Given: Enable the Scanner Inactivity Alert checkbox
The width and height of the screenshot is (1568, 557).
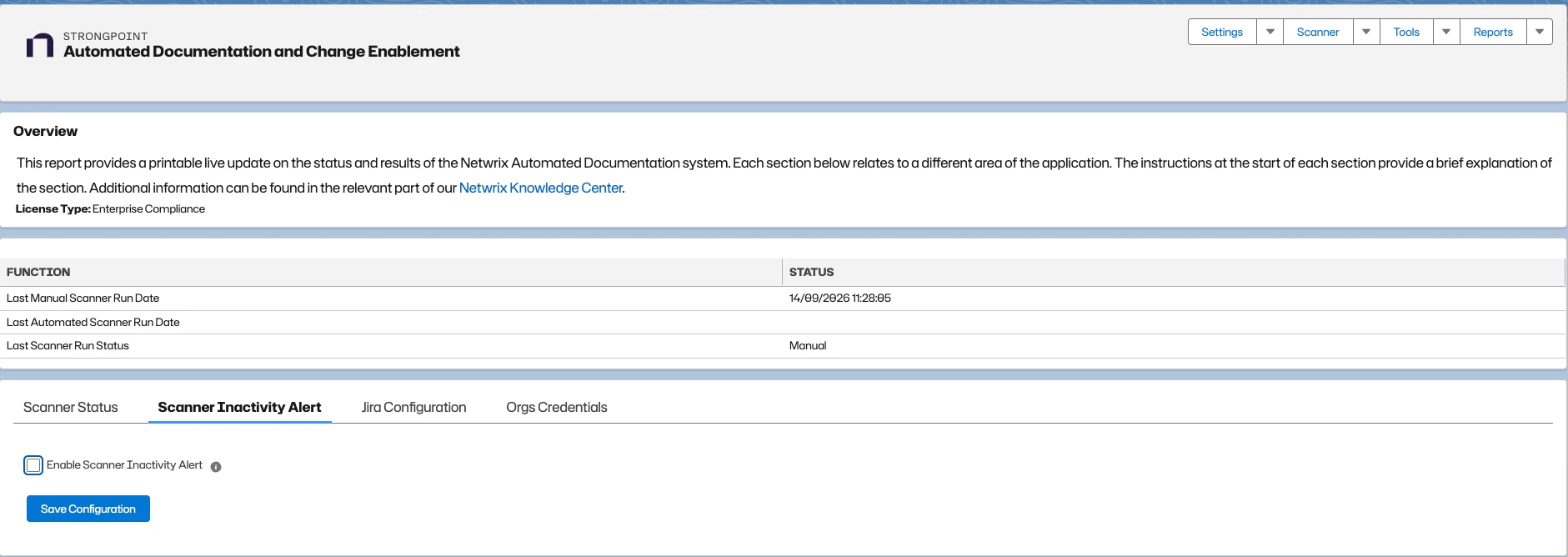Looking at the screenshot, I should coord(33,465).
